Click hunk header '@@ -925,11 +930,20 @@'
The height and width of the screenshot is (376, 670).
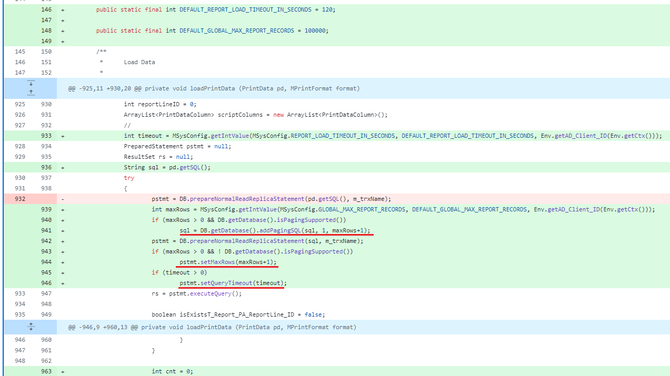coord(214,88)
